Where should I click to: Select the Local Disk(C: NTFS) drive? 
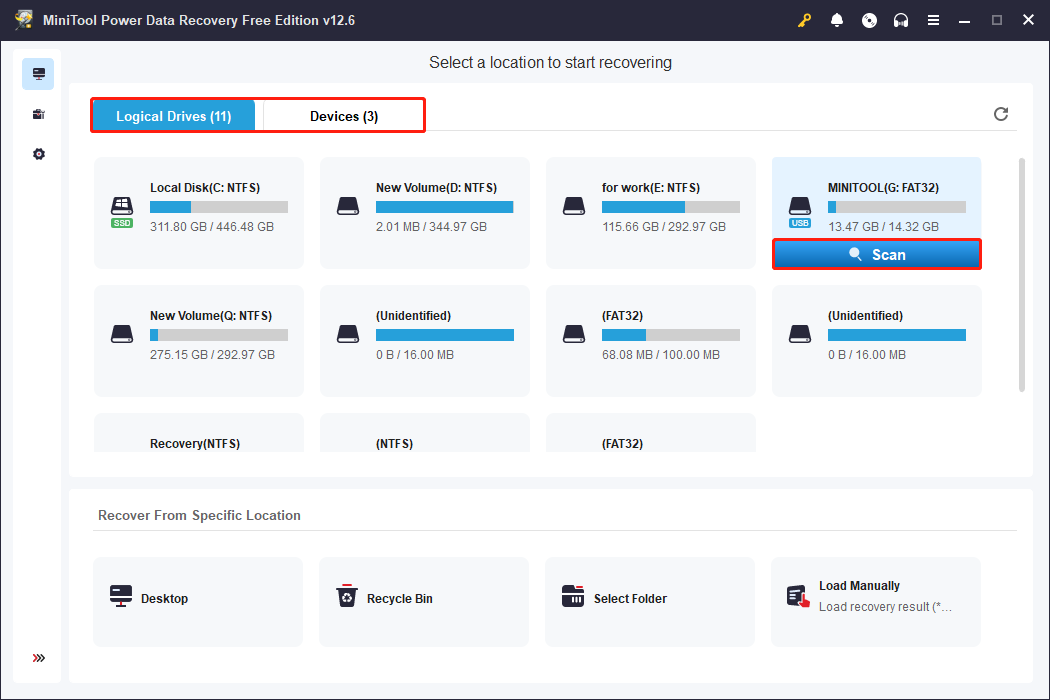click(199, 213)
